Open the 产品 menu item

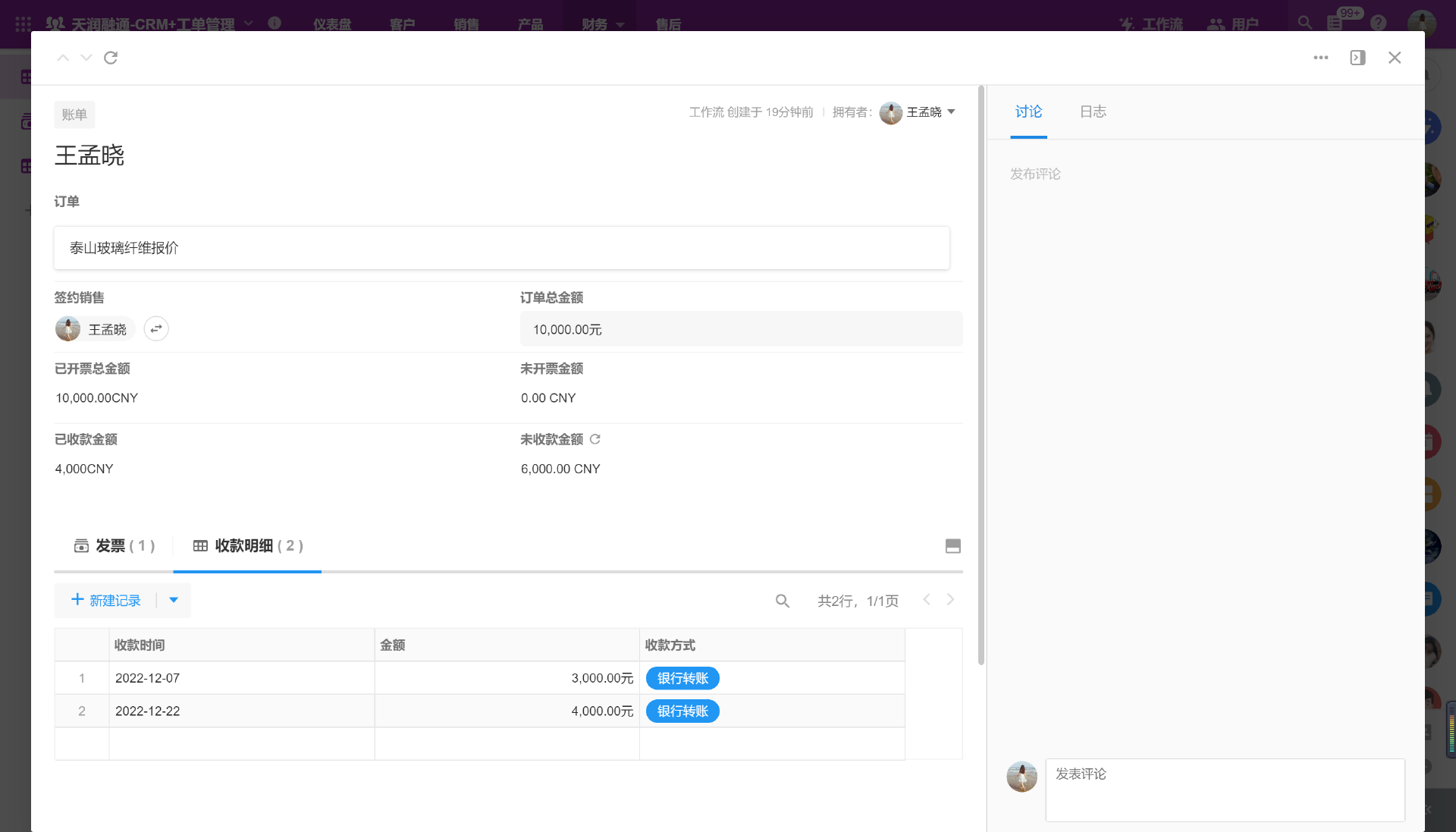tap(530, 24)
